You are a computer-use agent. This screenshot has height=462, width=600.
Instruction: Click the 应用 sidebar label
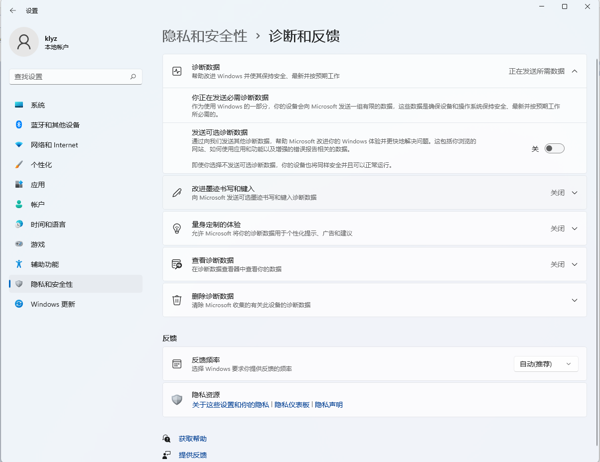tap(38, 184)
